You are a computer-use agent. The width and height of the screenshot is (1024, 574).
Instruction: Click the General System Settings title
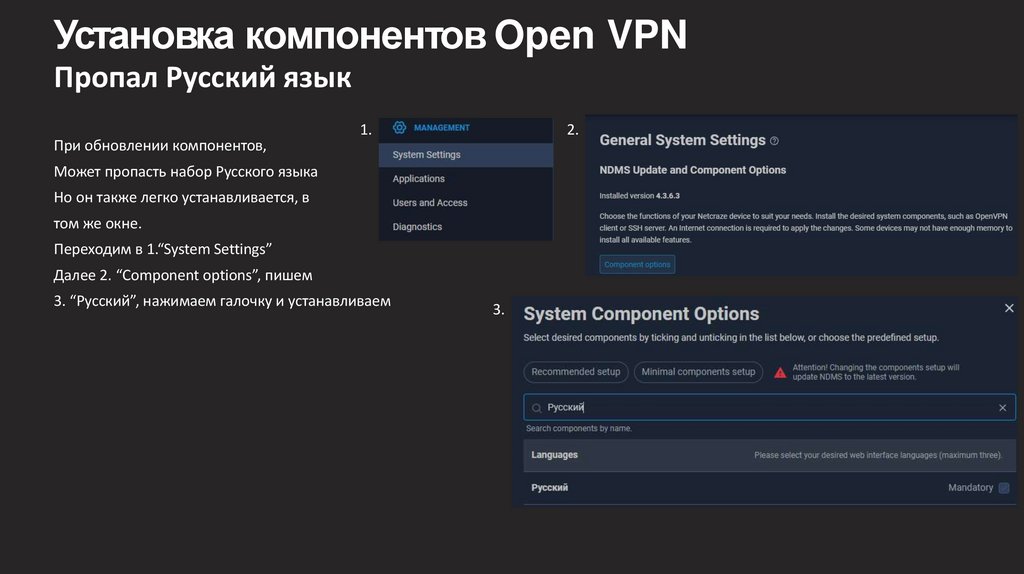pos(682,140)
